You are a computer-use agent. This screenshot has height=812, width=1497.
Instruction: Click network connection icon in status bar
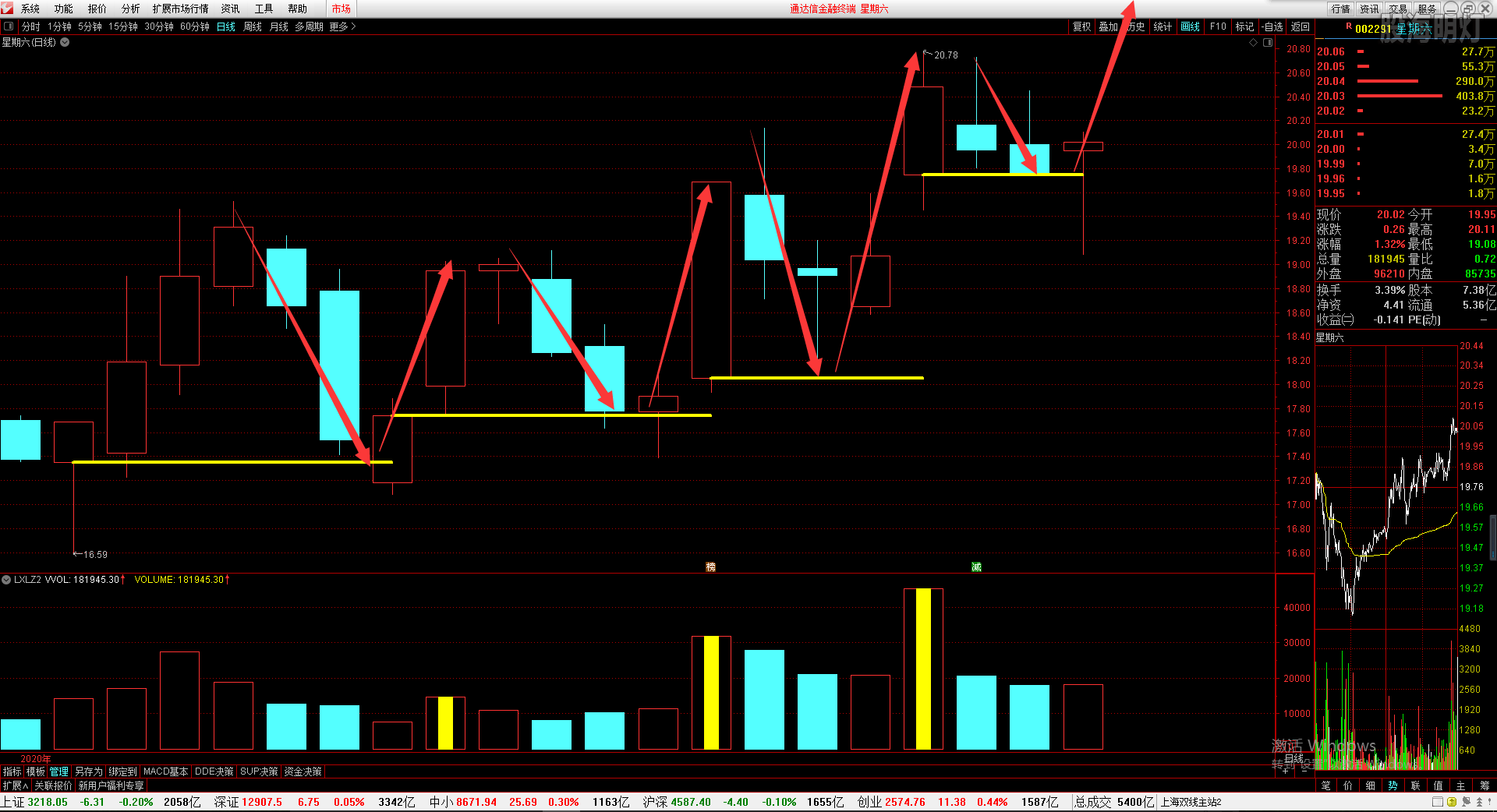point(1466,802)
